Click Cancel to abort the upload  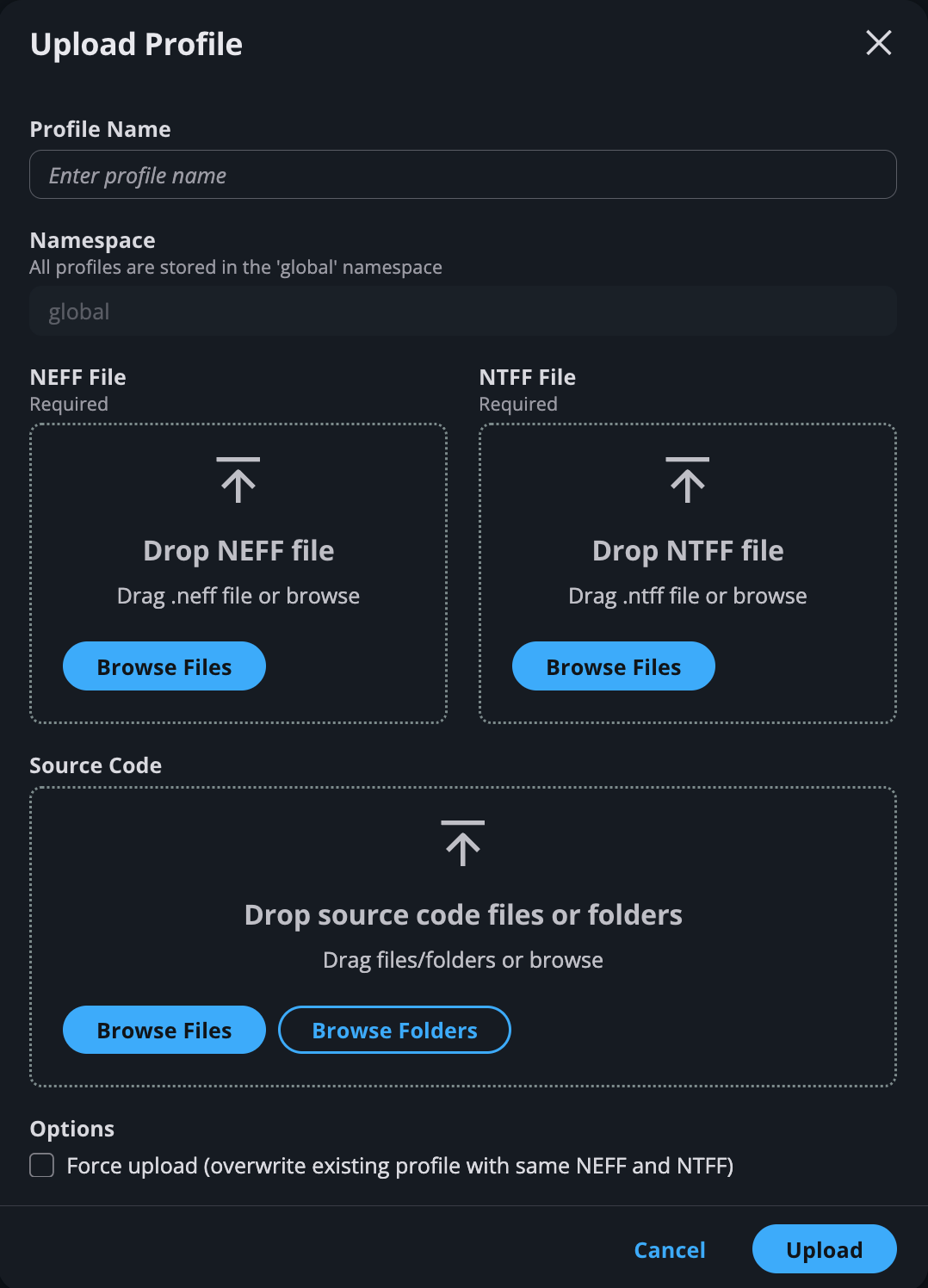tap(670, 1249)
